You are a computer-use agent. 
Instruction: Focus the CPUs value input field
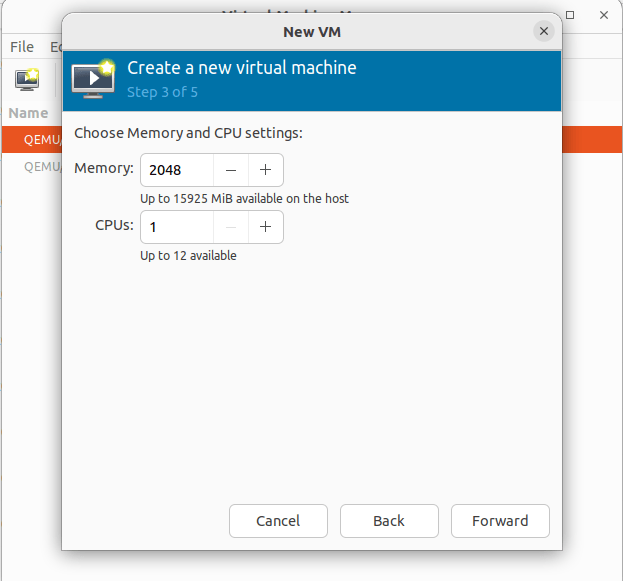177,227
